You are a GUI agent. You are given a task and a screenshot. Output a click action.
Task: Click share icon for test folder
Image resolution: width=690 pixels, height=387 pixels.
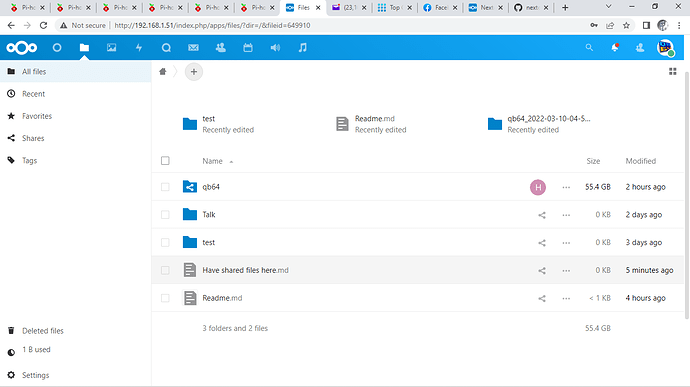[542, 243]
